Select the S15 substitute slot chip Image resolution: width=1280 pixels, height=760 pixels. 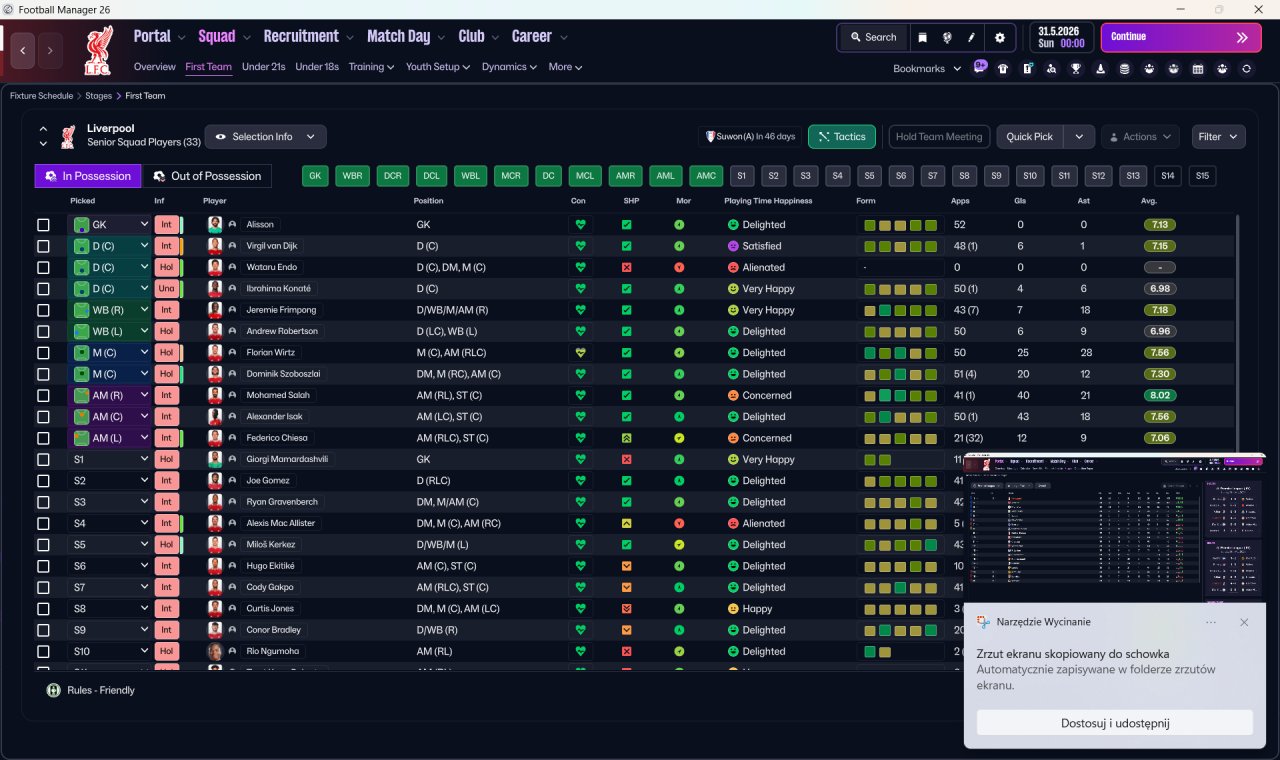point(1202,176)
